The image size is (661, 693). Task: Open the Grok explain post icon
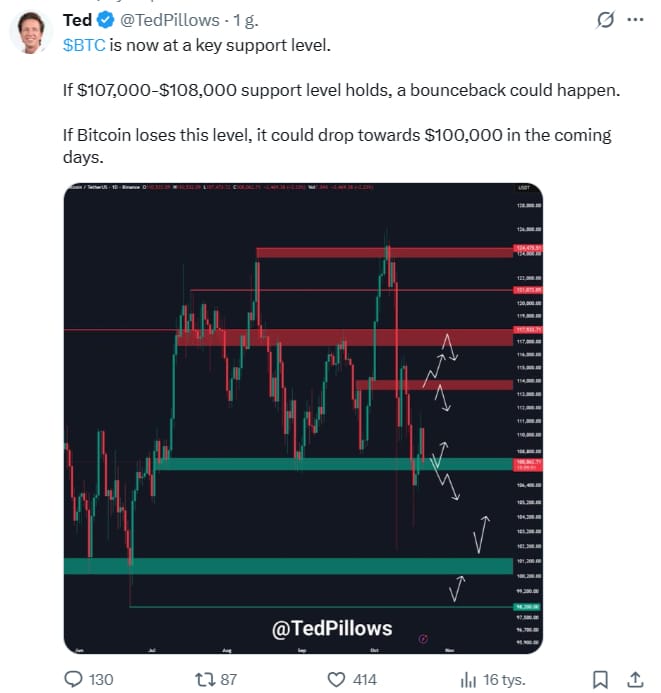click(605, 20)
